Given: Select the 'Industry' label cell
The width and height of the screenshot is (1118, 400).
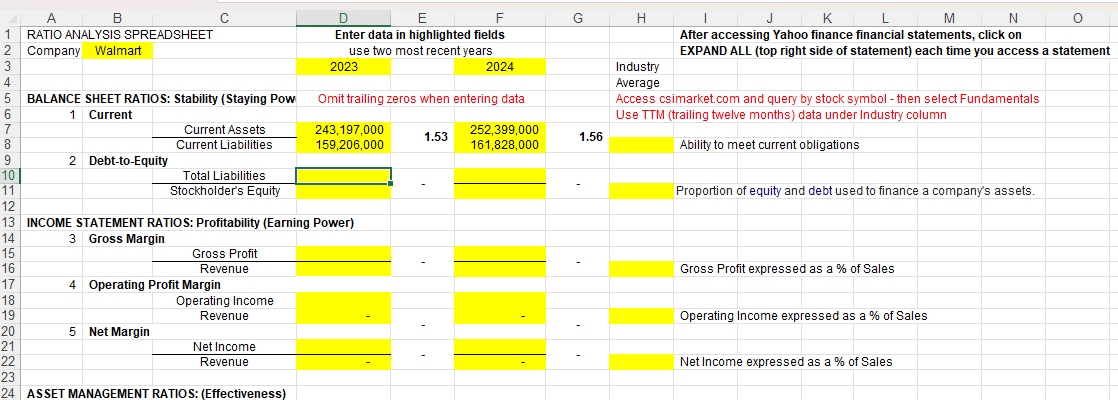Looking at the screenshot, I should 642,67.
